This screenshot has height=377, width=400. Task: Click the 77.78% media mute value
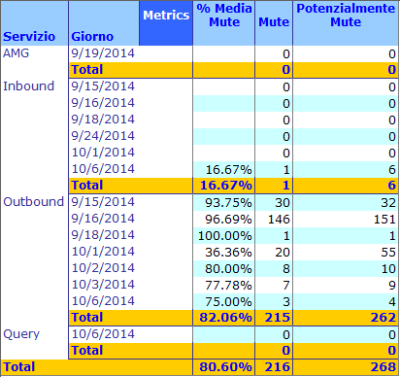[x=228, y=286]
